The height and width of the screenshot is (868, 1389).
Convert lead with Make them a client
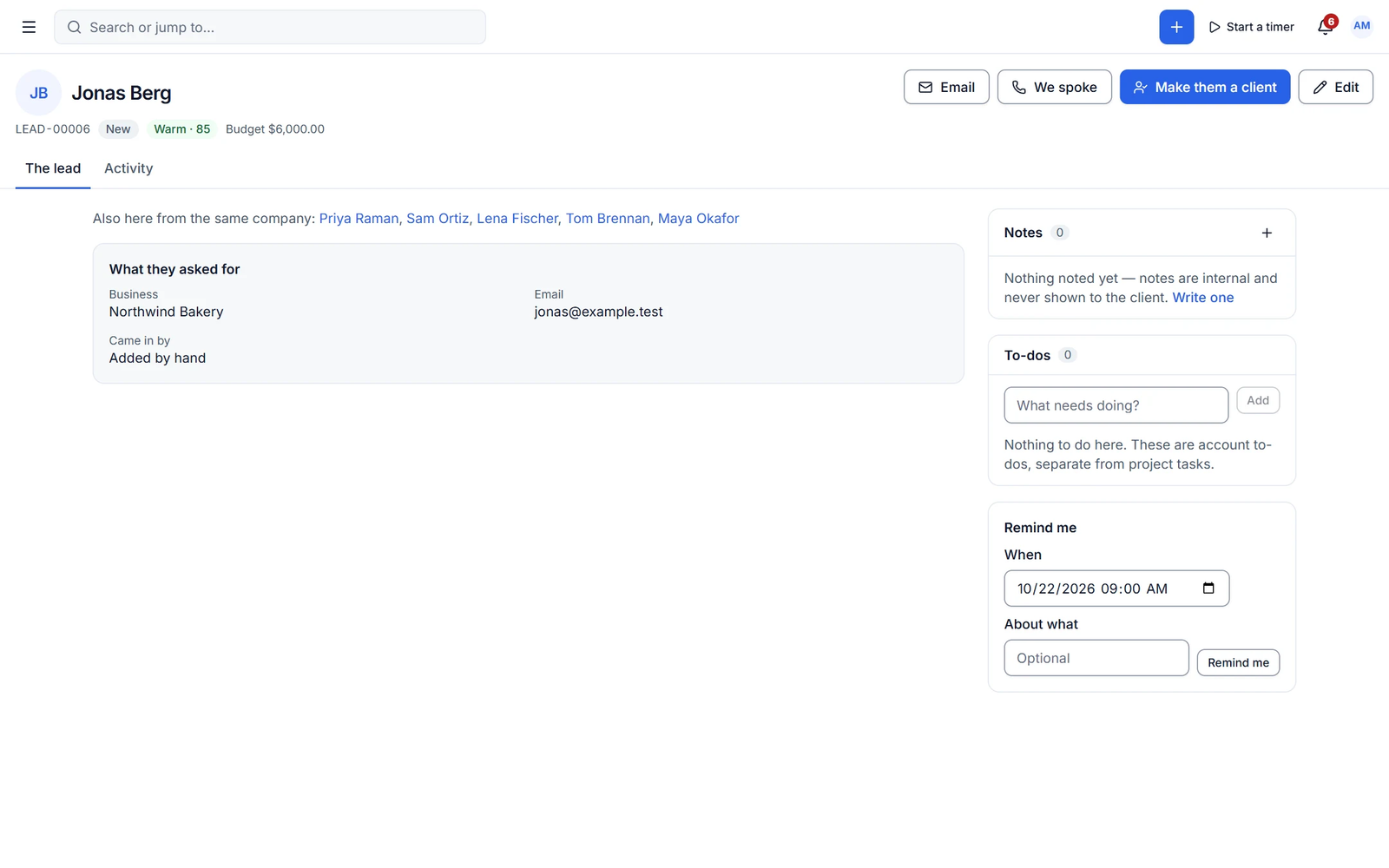1205,87
